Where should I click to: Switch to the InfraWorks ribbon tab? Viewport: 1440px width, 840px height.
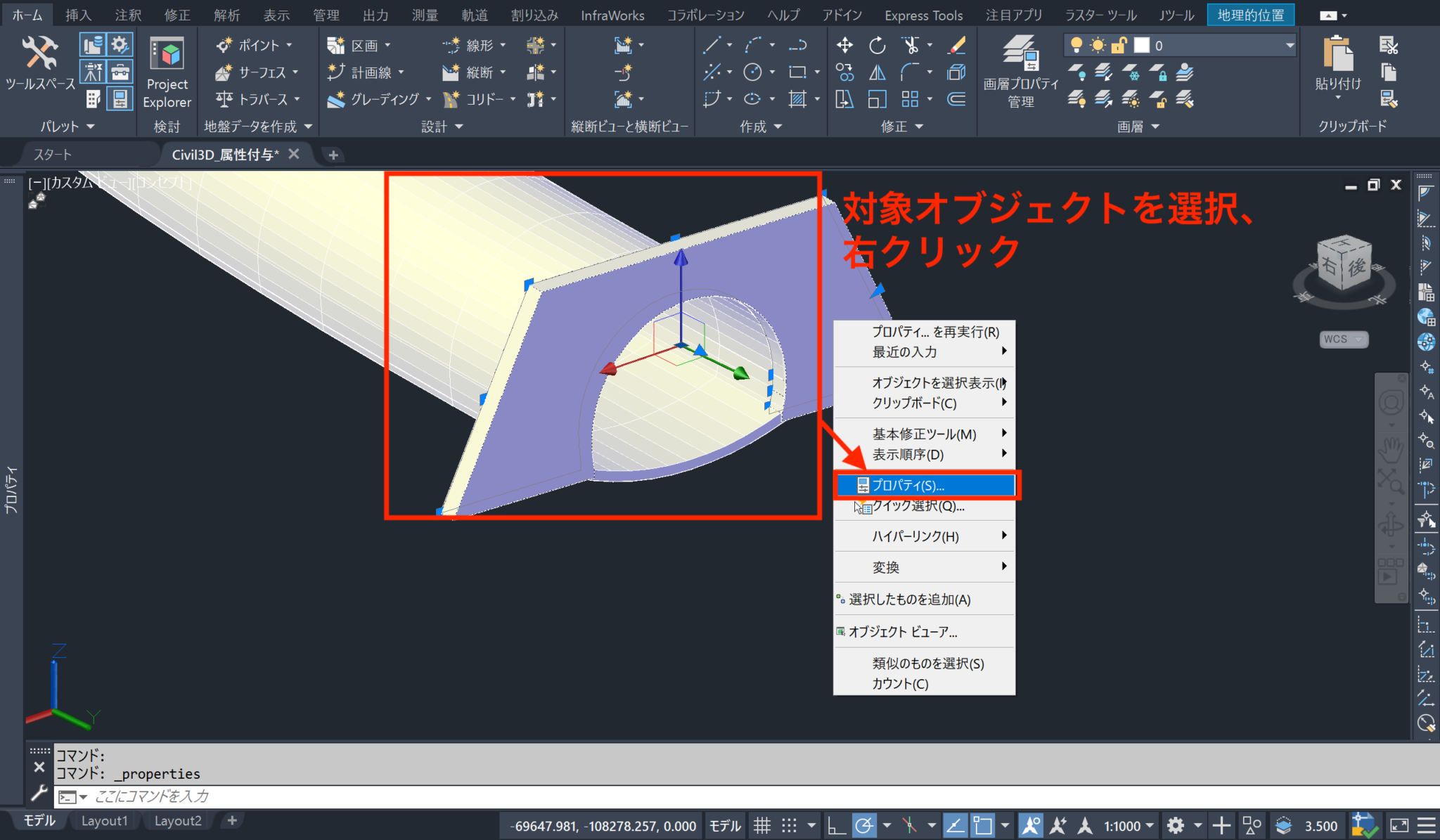(x=612, y=15)
